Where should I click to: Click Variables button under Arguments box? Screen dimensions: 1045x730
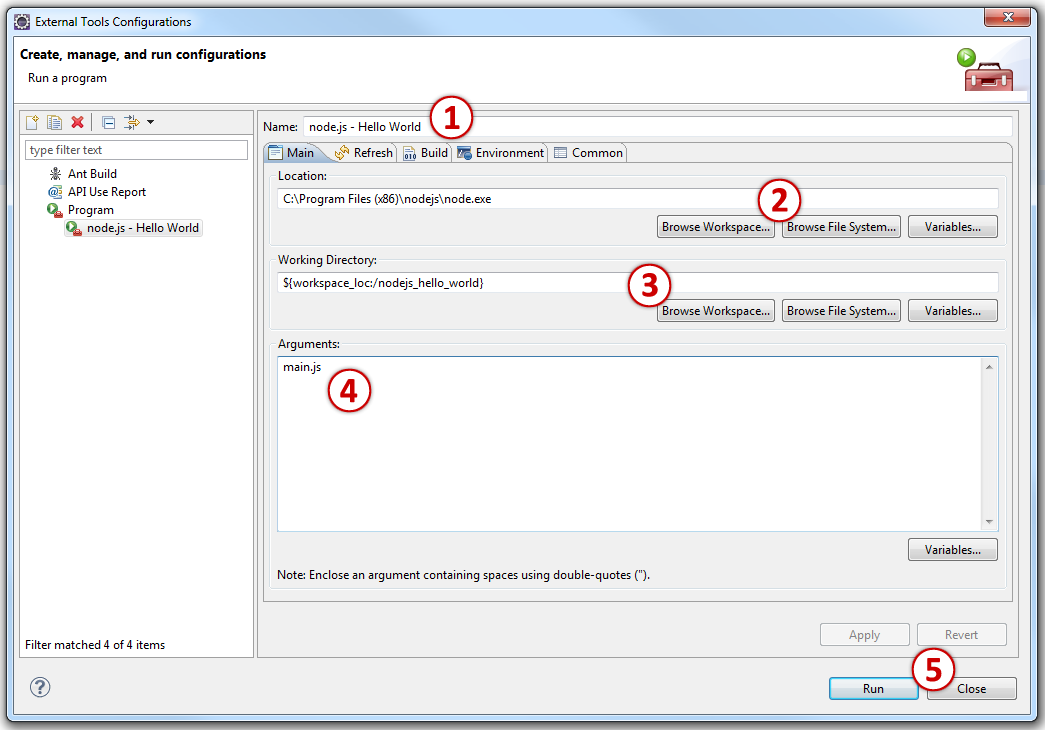[952, 550]
